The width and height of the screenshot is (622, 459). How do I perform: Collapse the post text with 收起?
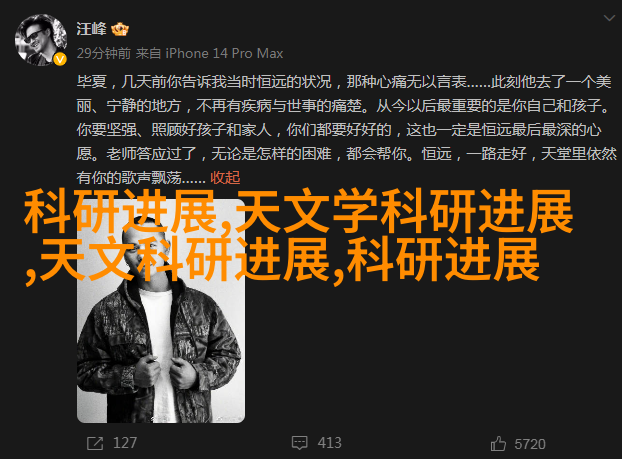pos(225,177)
